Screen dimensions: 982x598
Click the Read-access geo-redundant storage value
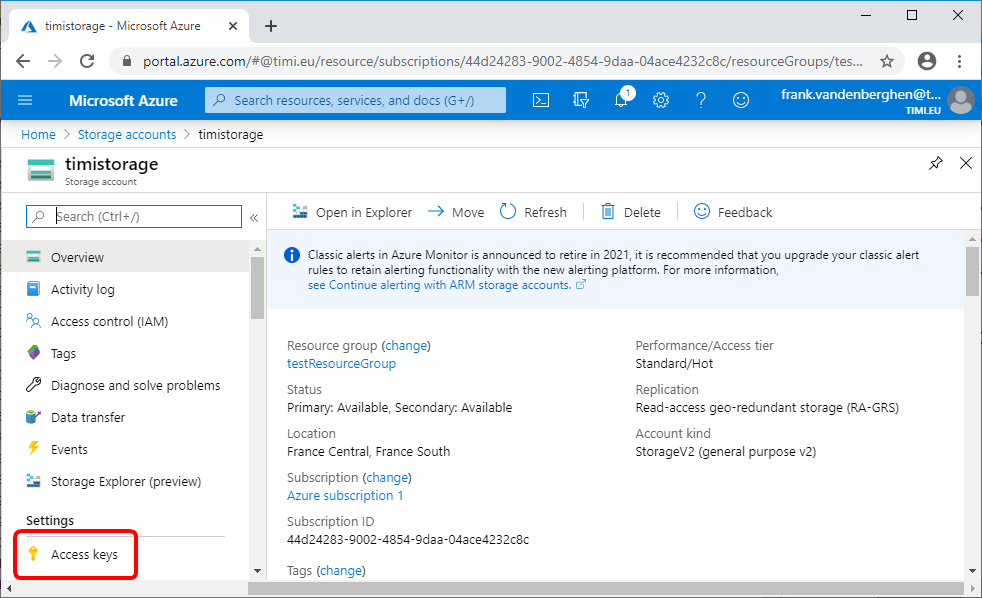767,408
